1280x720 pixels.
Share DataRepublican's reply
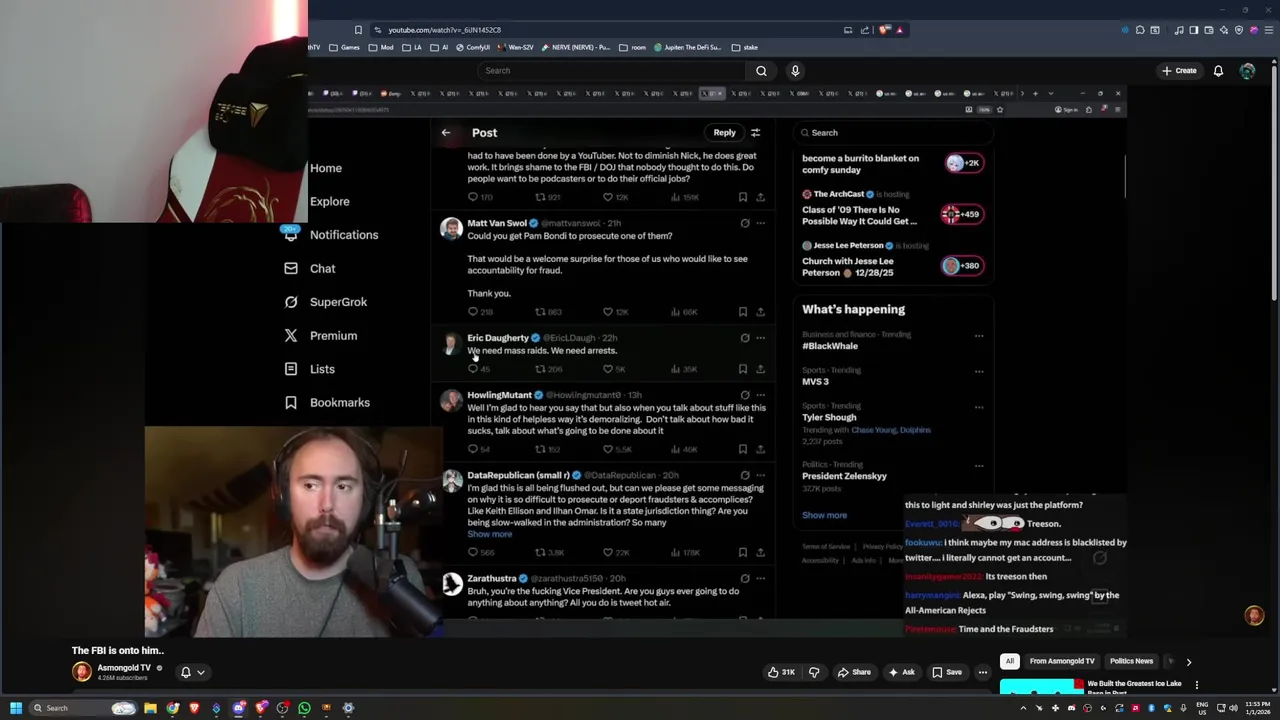pyautogui.click(x=760, y=552)
